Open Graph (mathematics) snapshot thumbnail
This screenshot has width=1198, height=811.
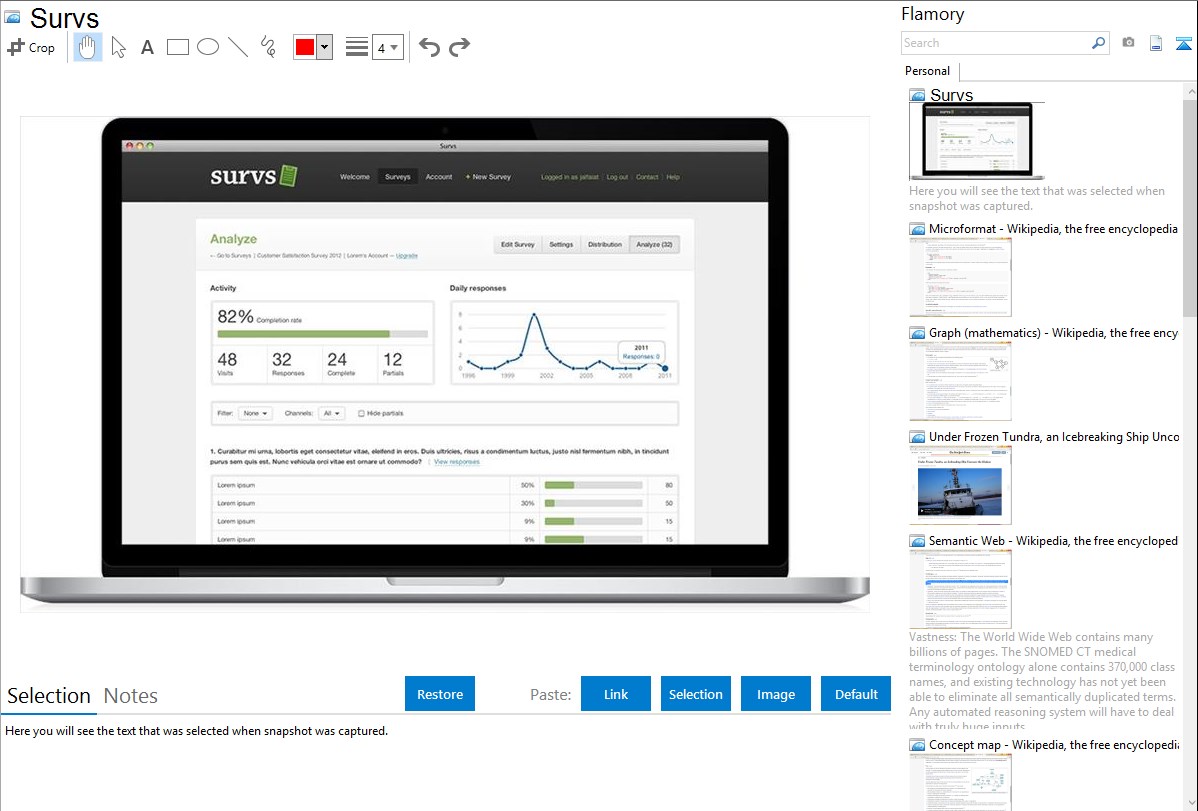click(x=960, y=381)
